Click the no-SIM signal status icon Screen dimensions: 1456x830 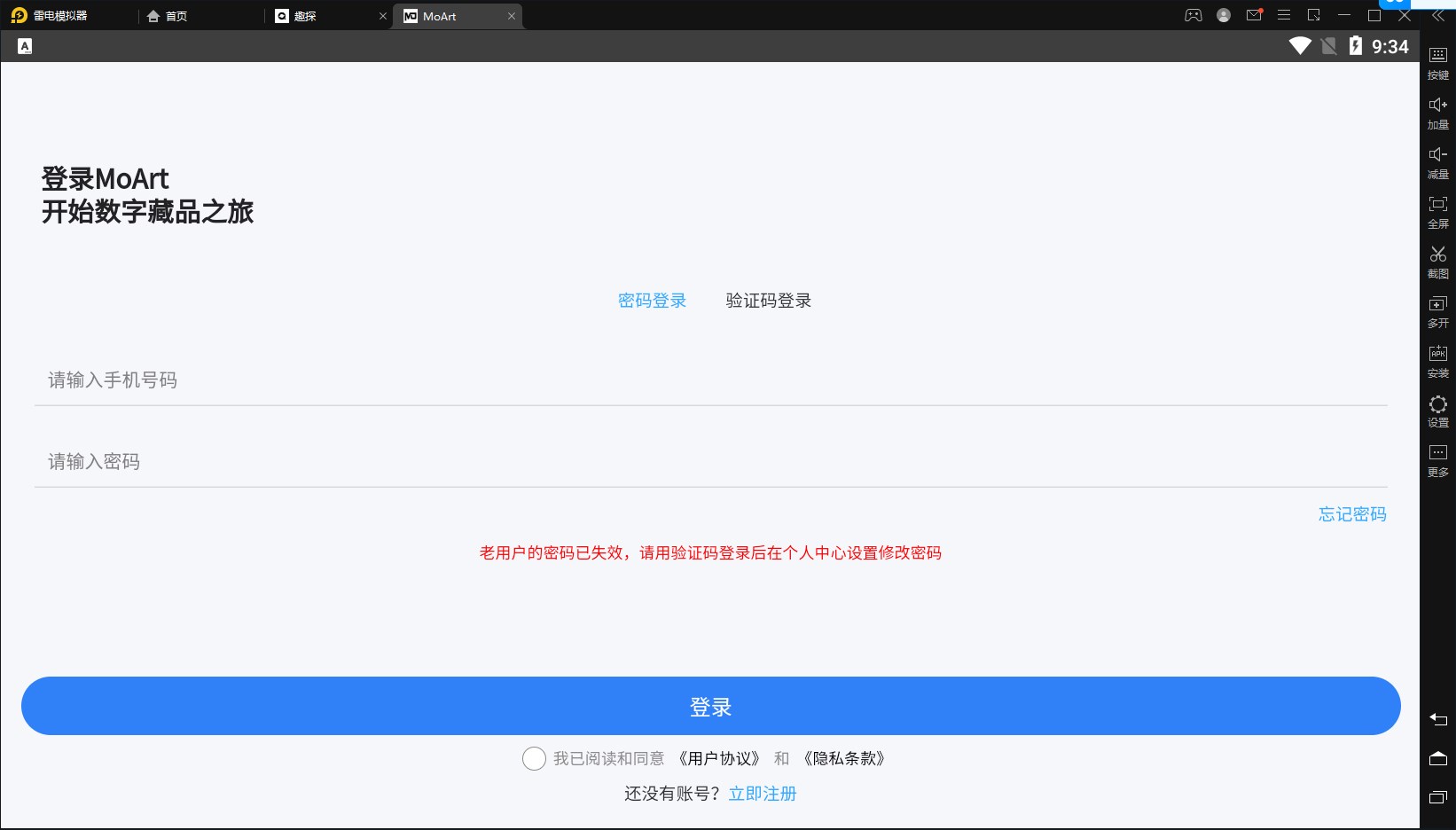1328,46
